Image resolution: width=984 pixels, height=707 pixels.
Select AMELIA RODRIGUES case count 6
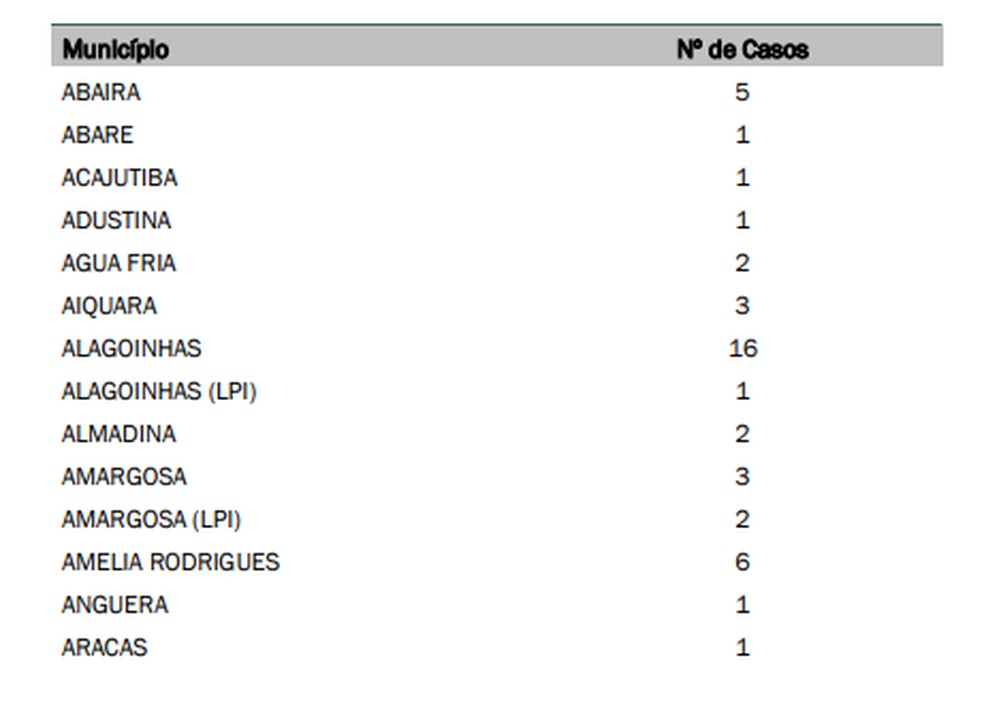[742, 562]
